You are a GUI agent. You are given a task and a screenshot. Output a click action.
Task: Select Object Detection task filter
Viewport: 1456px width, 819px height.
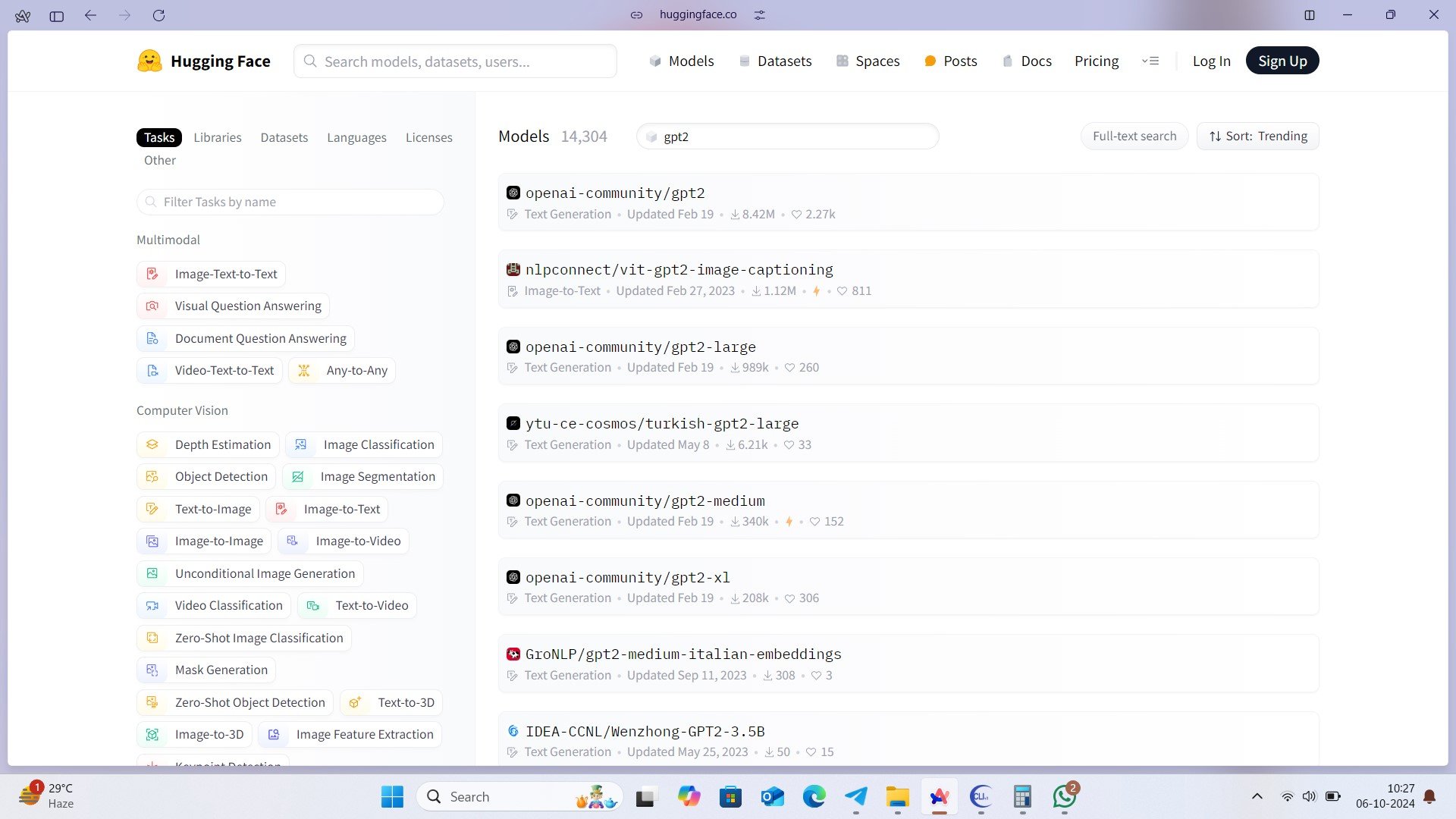point(206,476)
